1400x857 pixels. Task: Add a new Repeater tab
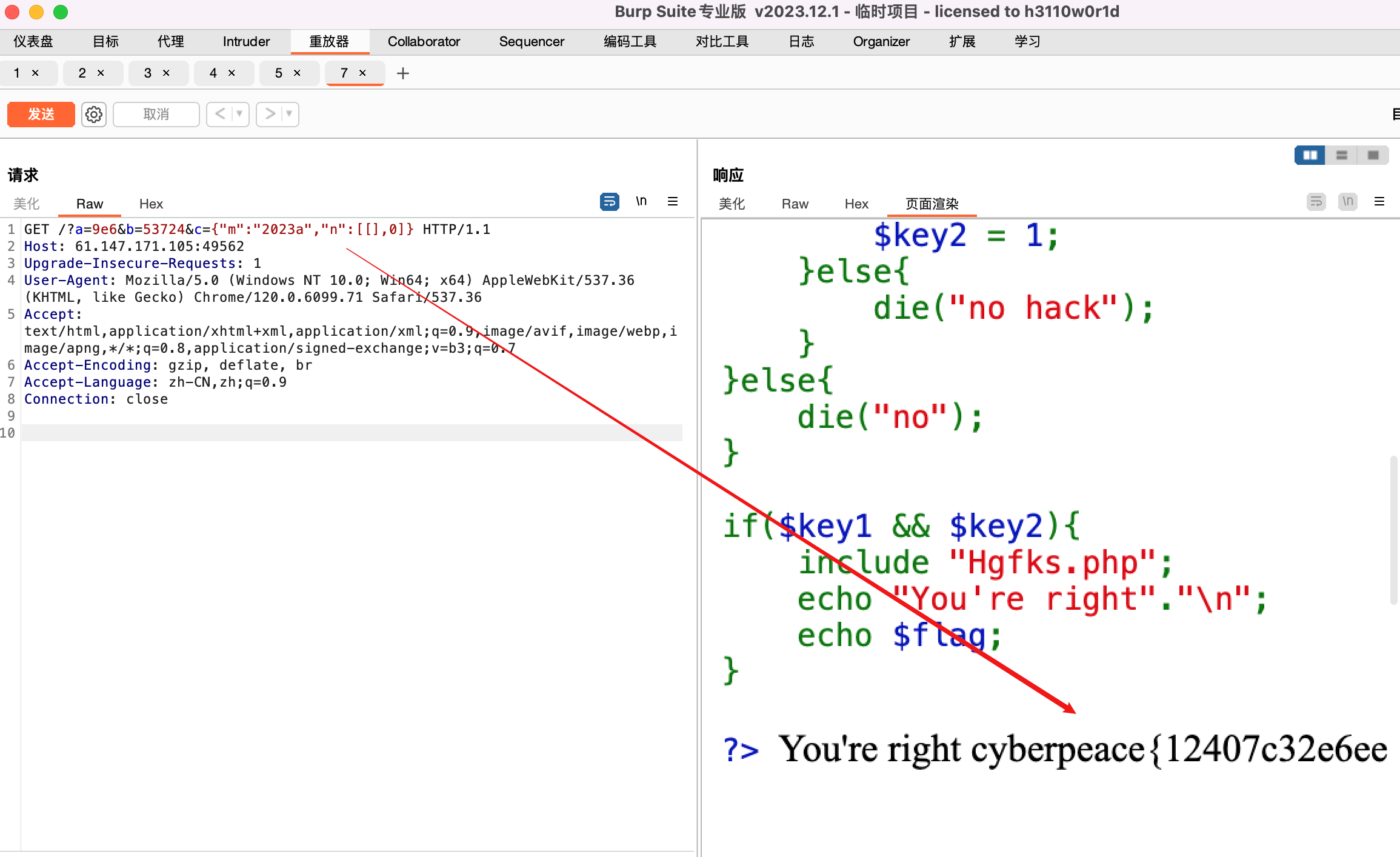tap(402, 73)
